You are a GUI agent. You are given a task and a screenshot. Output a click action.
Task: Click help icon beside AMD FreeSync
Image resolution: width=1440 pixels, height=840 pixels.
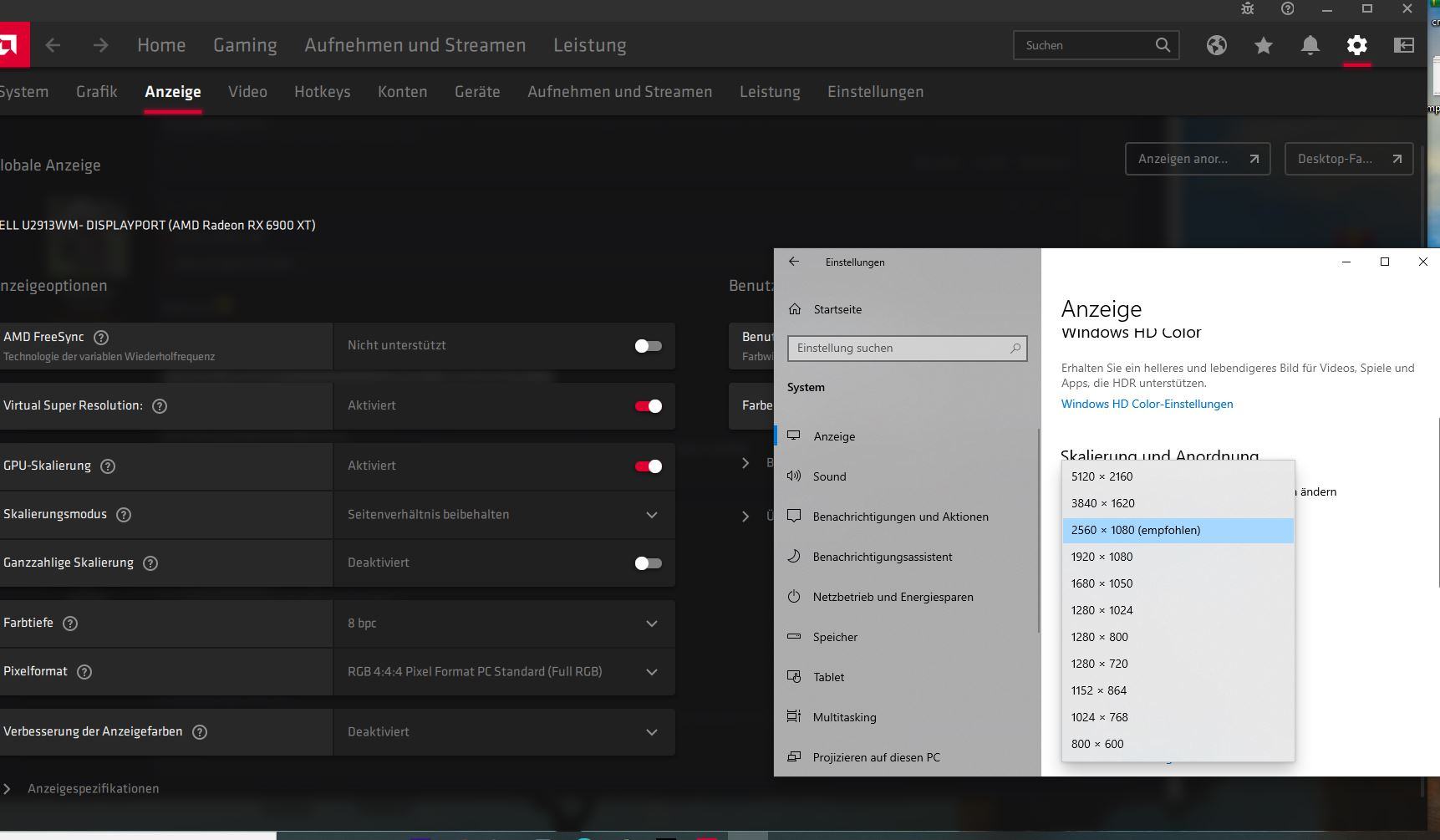point(101,338)
